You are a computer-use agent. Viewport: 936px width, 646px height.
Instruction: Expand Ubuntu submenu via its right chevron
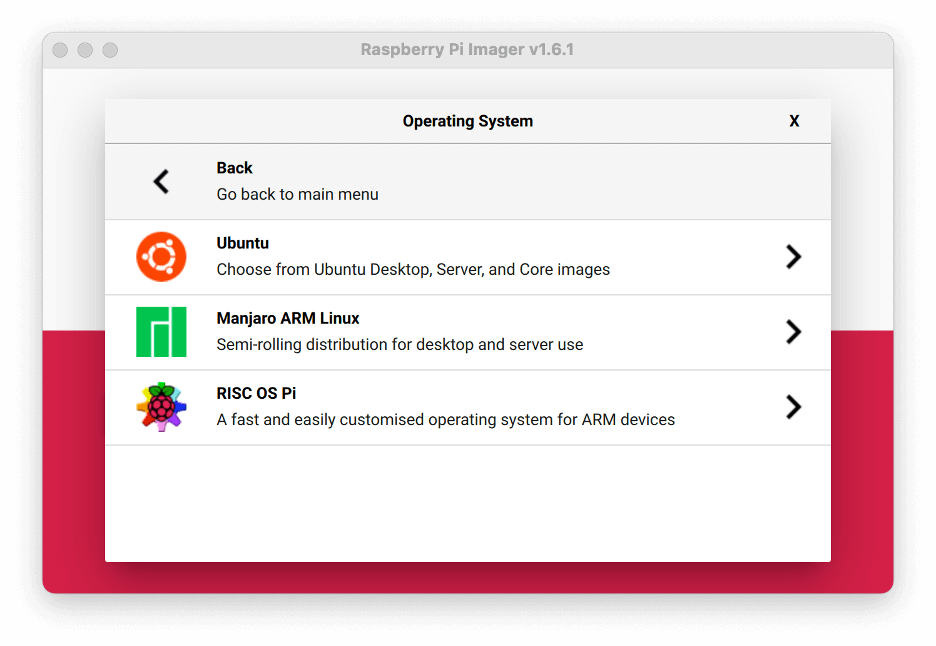(793, 257)
